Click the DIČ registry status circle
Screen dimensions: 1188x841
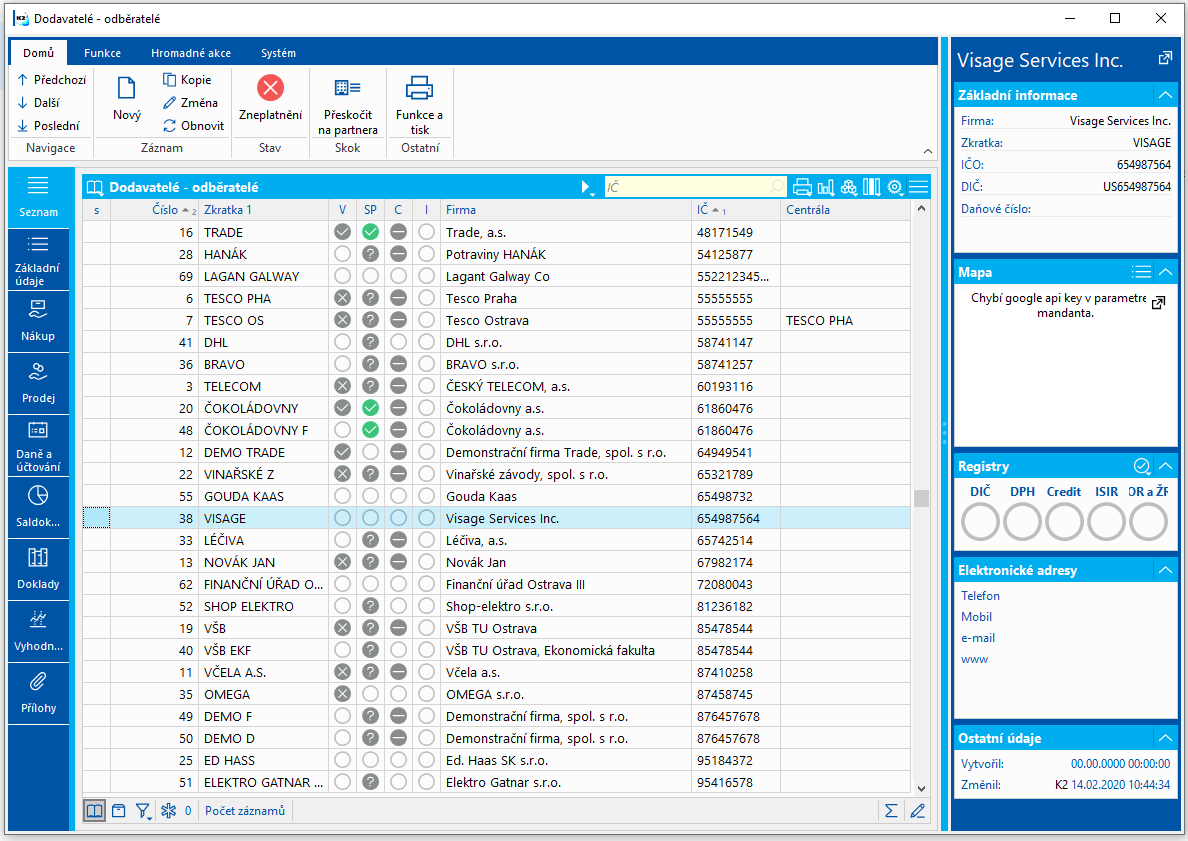pos(980,522)
